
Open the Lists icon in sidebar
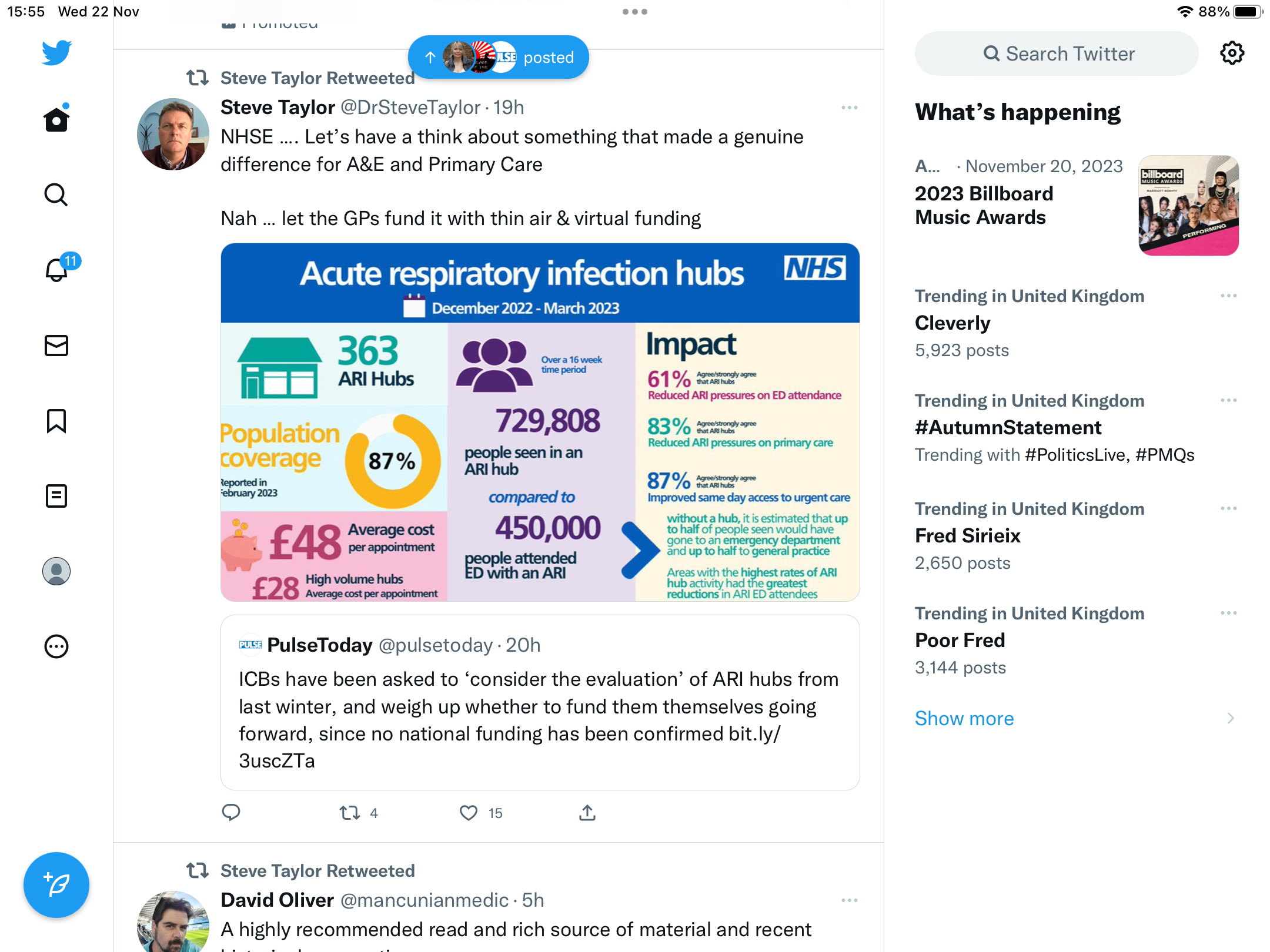pos(56,496)
